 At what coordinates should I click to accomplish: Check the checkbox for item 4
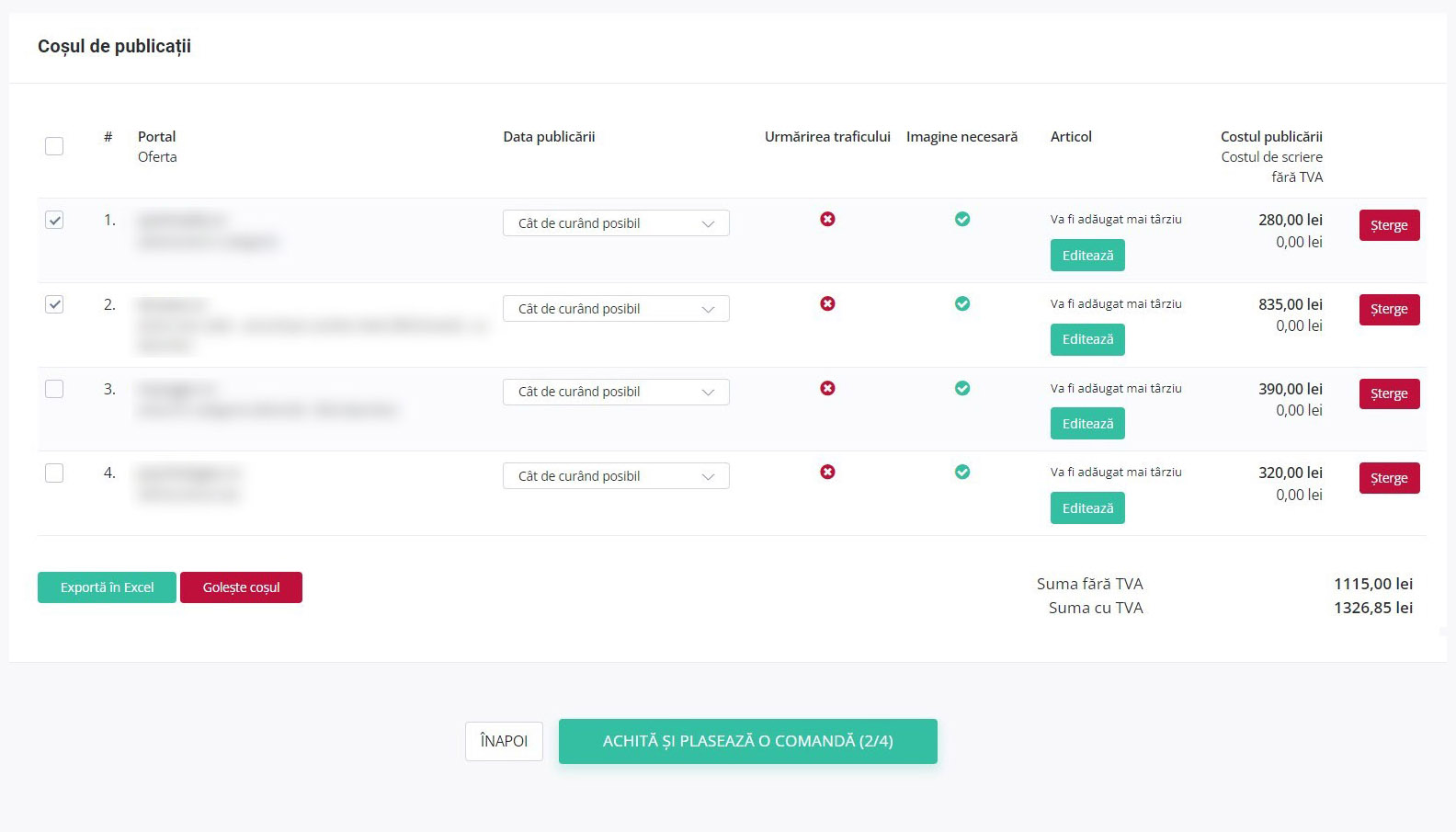click(54, 473)
